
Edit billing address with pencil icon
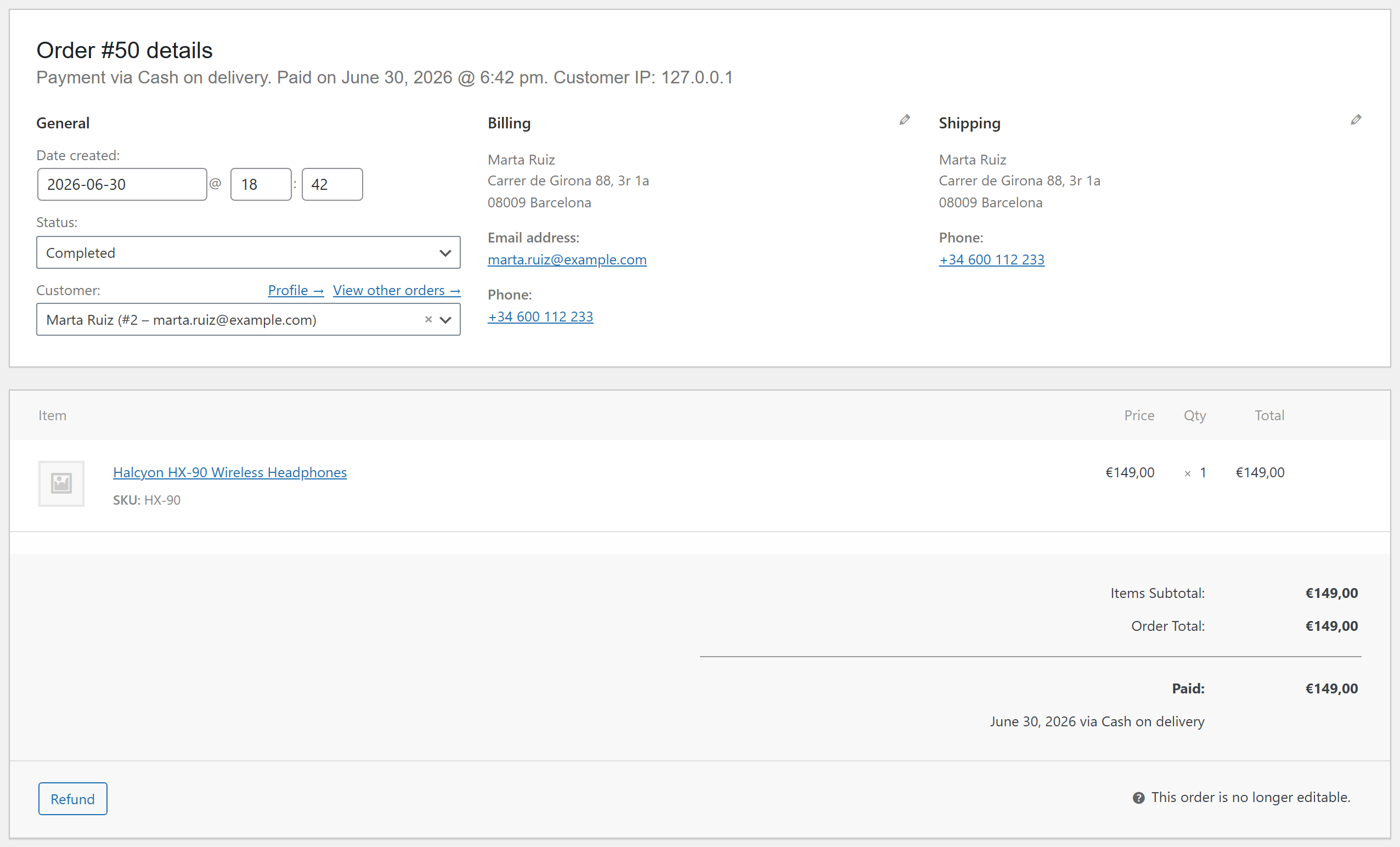tap(905, 120)
